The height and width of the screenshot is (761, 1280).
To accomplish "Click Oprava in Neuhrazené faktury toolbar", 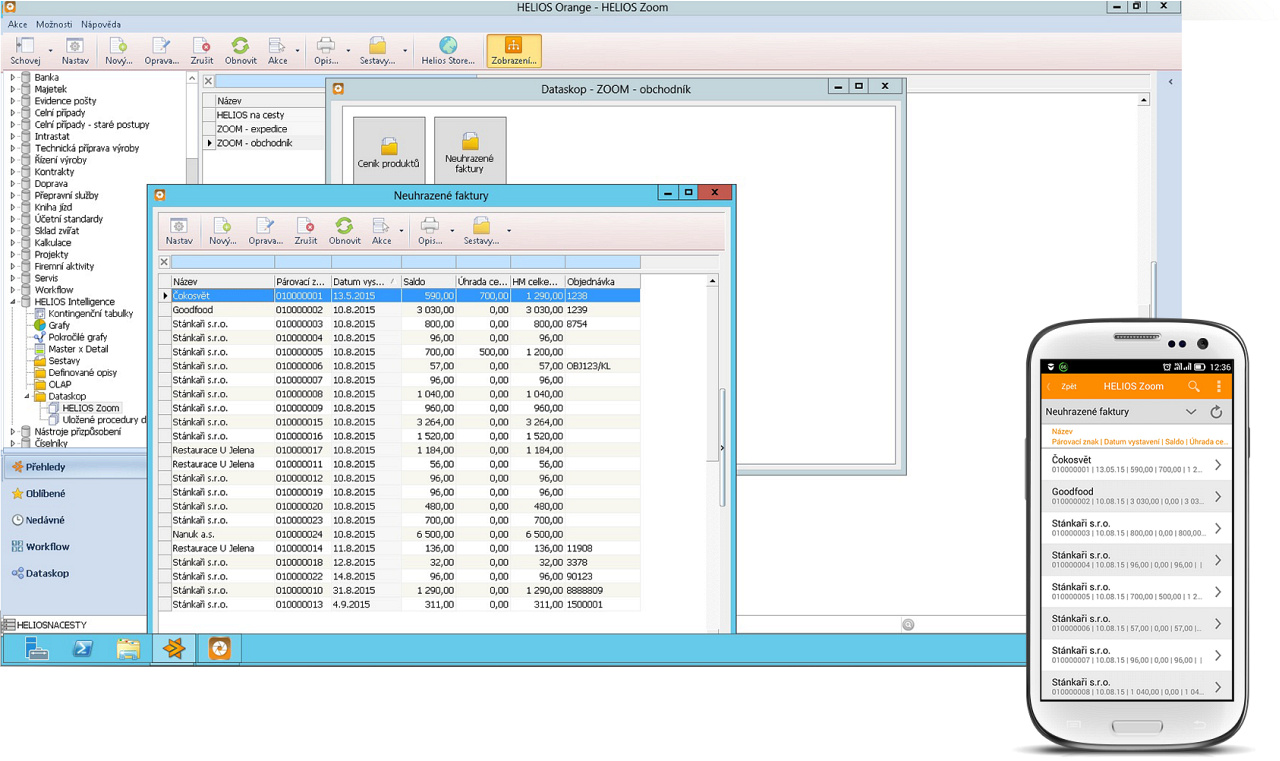I will coord(265,231).
